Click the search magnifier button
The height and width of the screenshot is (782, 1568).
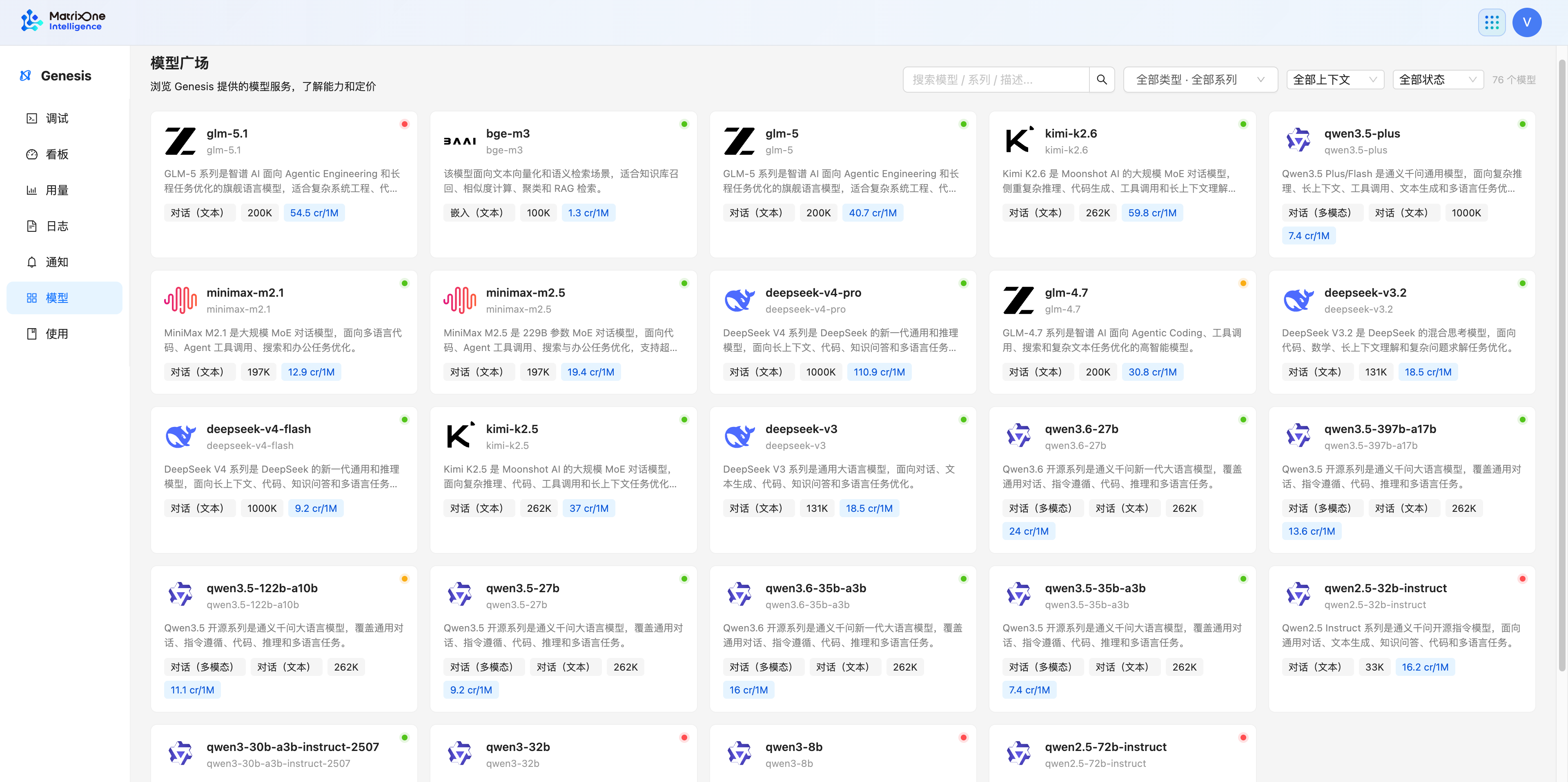[1101, 80]
